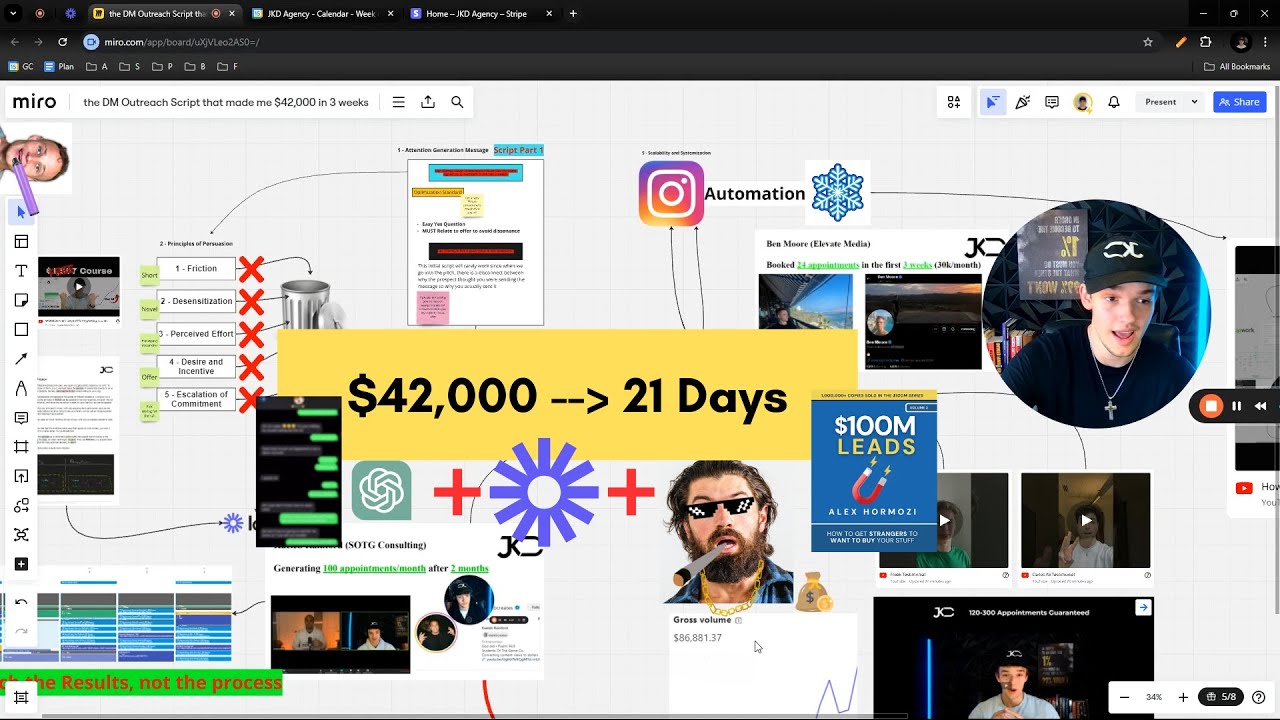Screen dimensions: 1280x720
Task: Click the '2 - Desensitization' box
Action: coord(196,301)
